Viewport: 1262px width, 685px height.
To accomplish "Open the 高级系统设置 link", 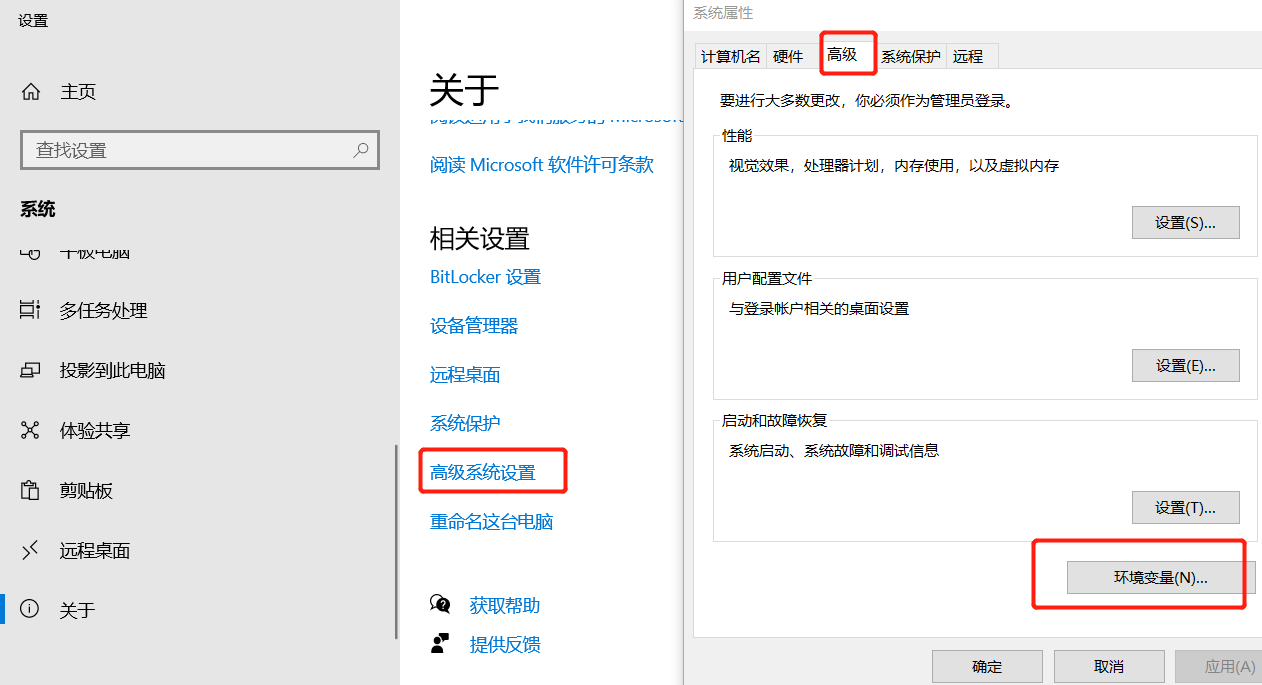I will [x=483, y=472].
